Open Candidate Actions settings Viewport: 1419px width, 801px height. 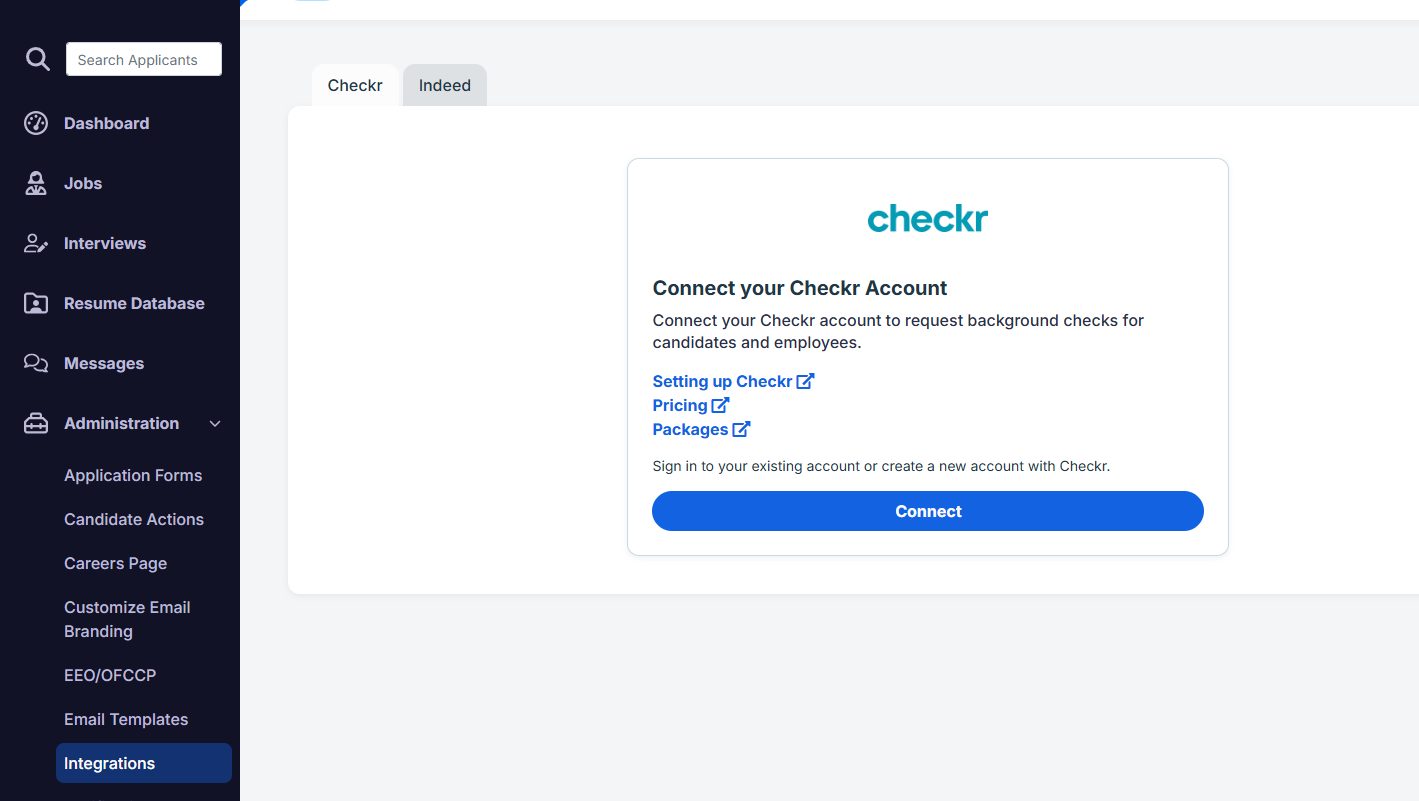pyautogui.click(x=134, y=519)
